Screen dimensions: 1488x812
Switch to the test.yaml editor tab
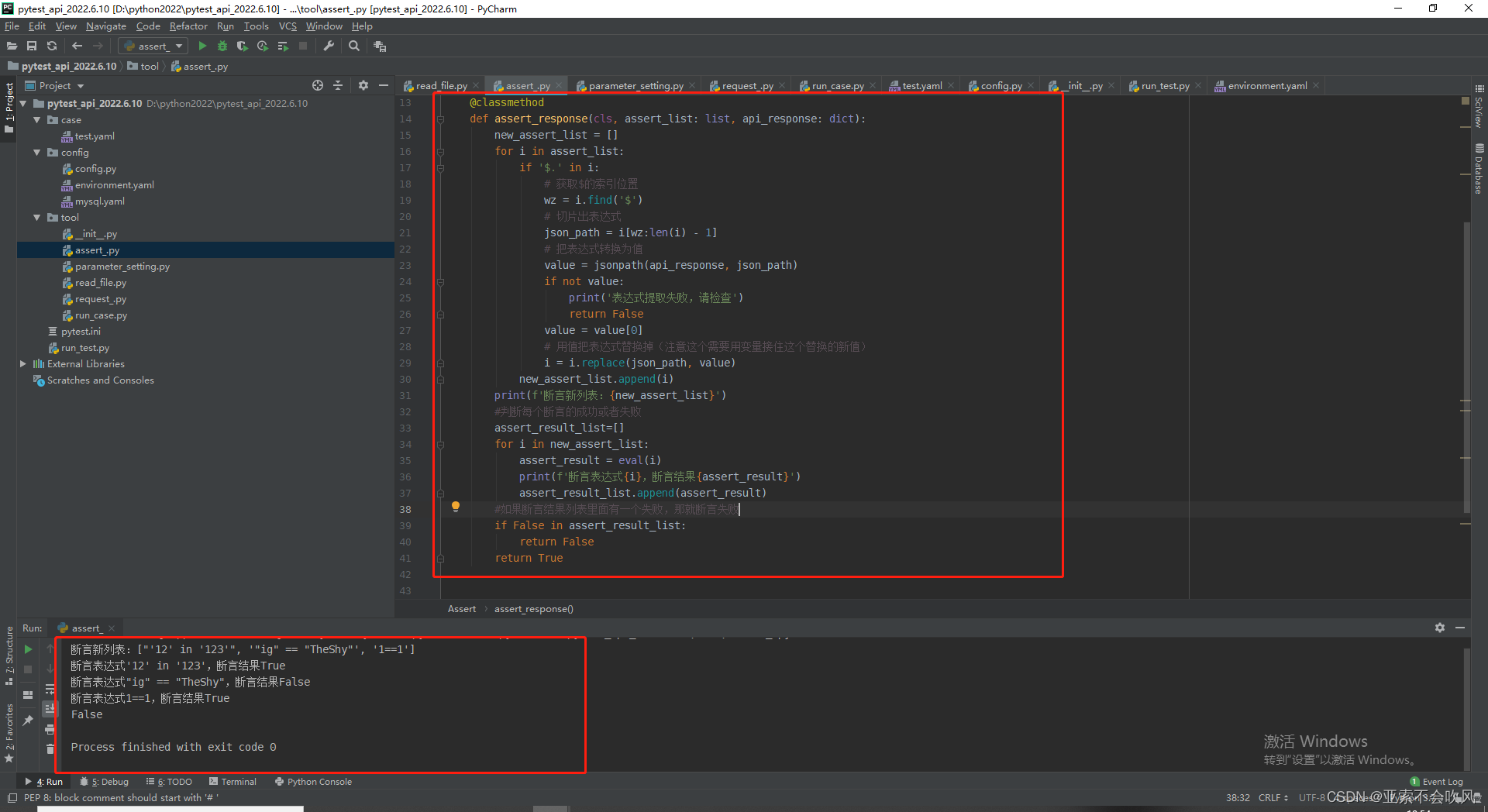[922, 86]
